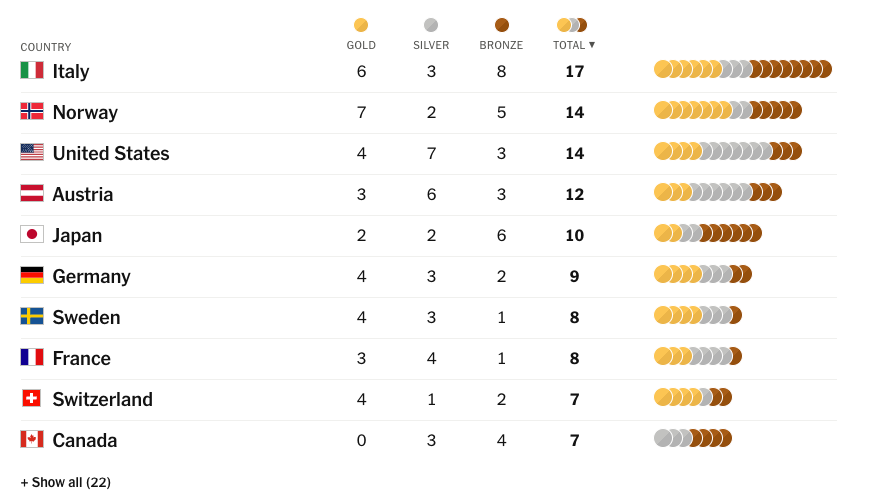Click Italy's row of medal circles
The image size is (885, 502).
742,69
